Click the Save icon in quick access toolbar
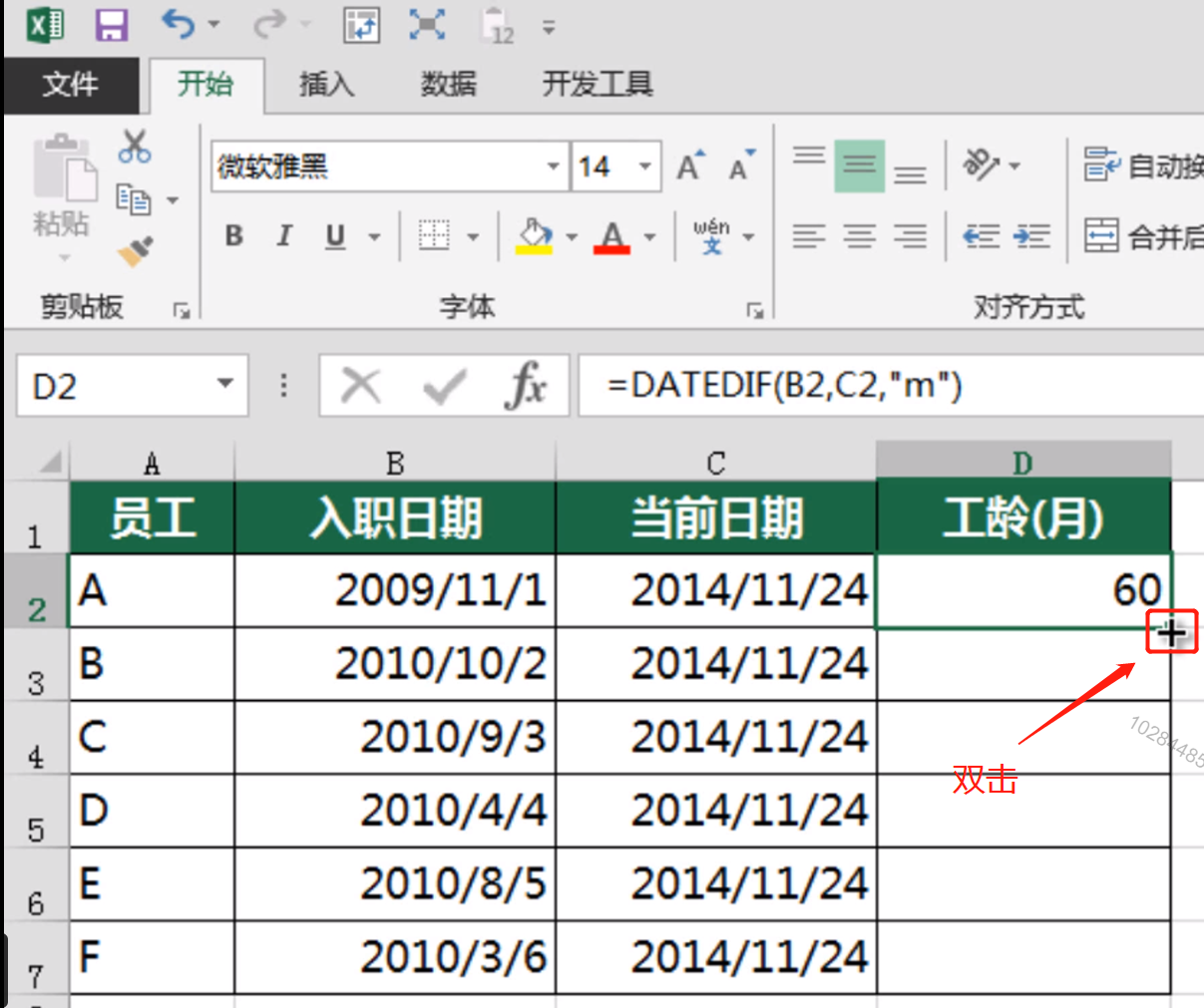The width and height of the screenshot is (1204, 1008). point(111,24)
